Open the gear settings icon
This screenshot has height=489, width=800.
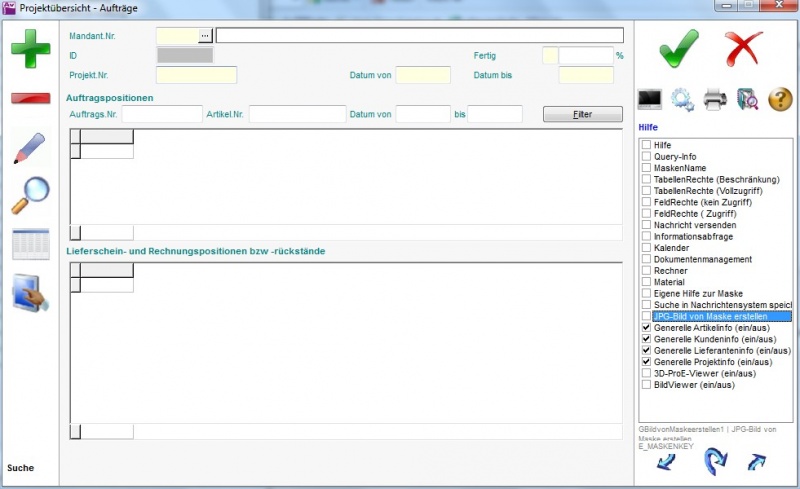683,99
